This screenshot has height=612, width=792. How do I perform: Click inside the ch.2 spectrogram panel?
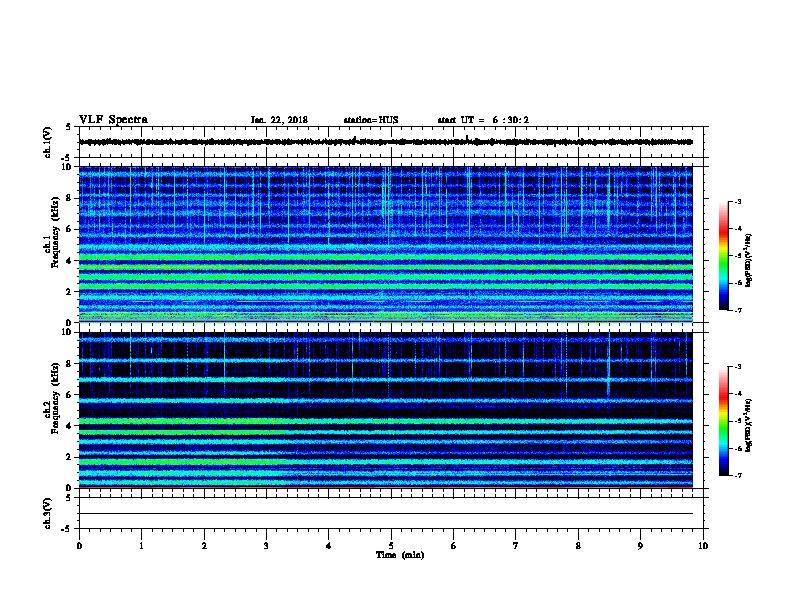tap(386, 410)
